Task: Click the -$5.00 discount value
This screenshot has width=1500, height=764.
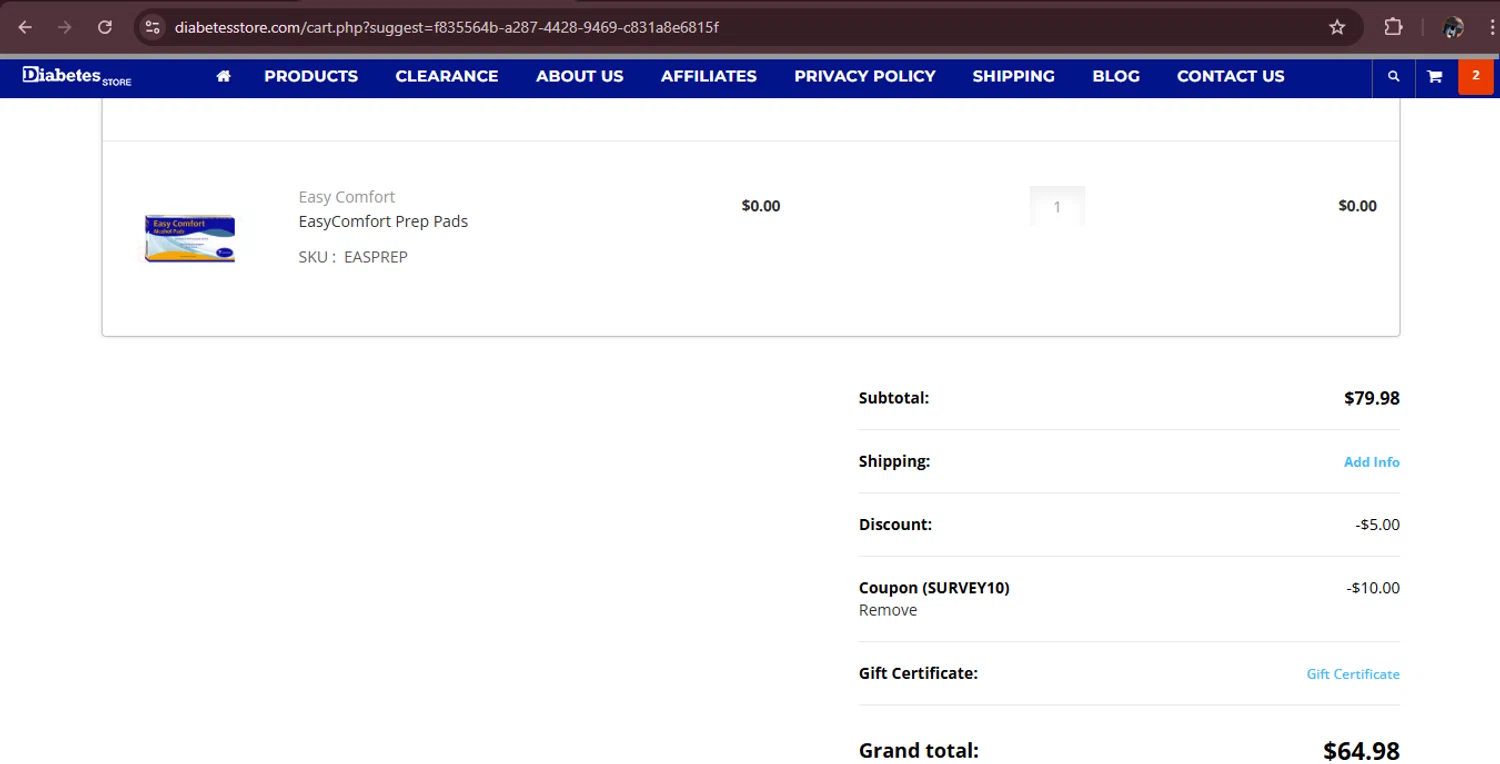Action: (1377, 525)
